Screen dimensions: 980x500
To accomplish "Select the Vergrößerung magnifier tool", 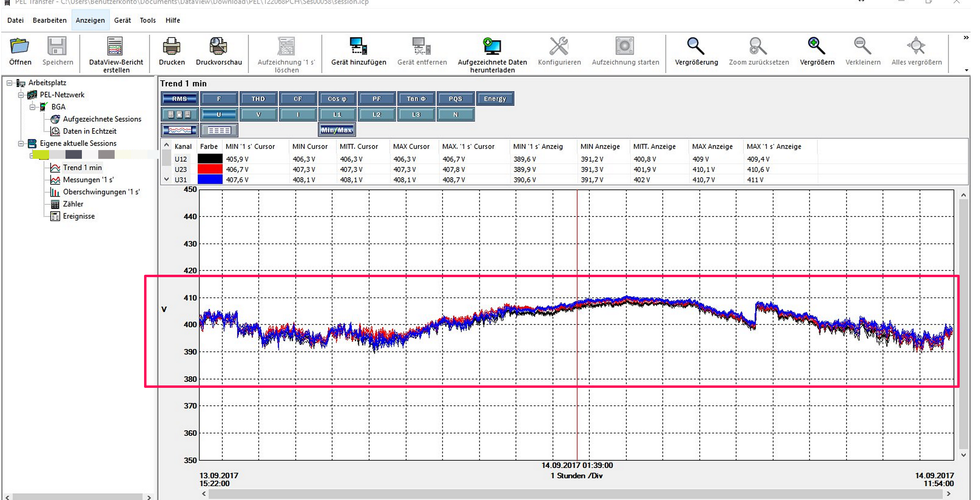I will click(695, 46).
